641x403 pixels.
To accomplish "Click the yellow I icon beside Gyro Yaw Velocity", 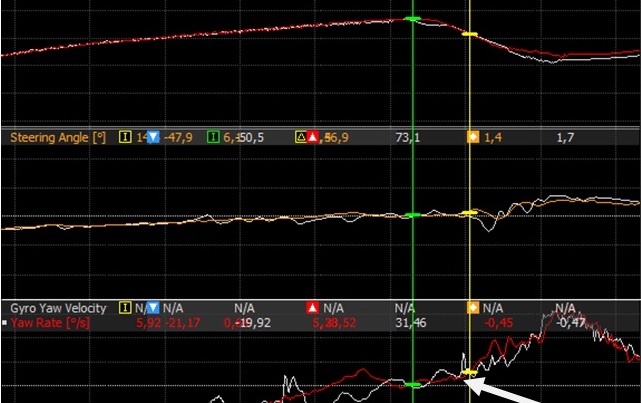I will pyautogui.click(x=125, y=308).
